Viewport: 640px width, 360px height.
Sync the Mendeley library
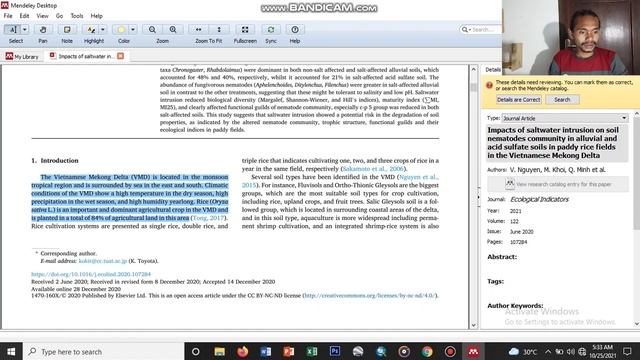click(x=271, y=30)
